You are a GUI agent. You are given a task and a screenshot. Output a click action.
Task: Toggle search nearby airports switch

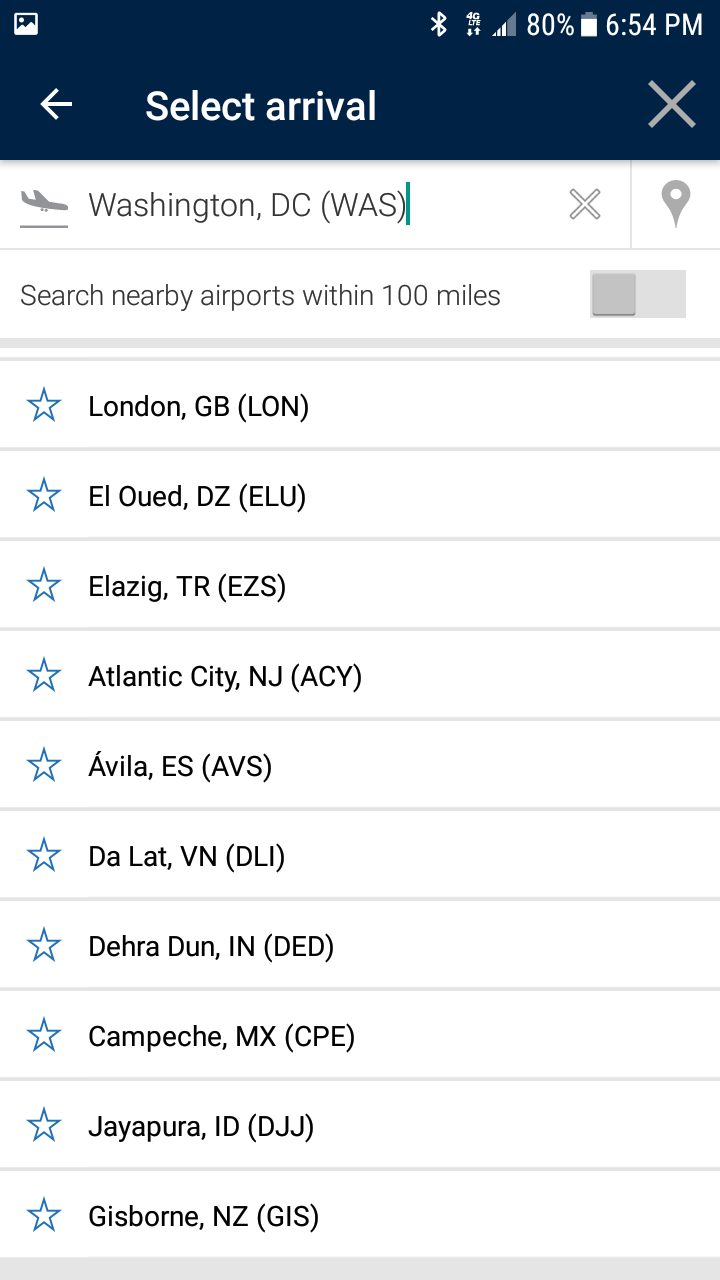pos(638,294)
